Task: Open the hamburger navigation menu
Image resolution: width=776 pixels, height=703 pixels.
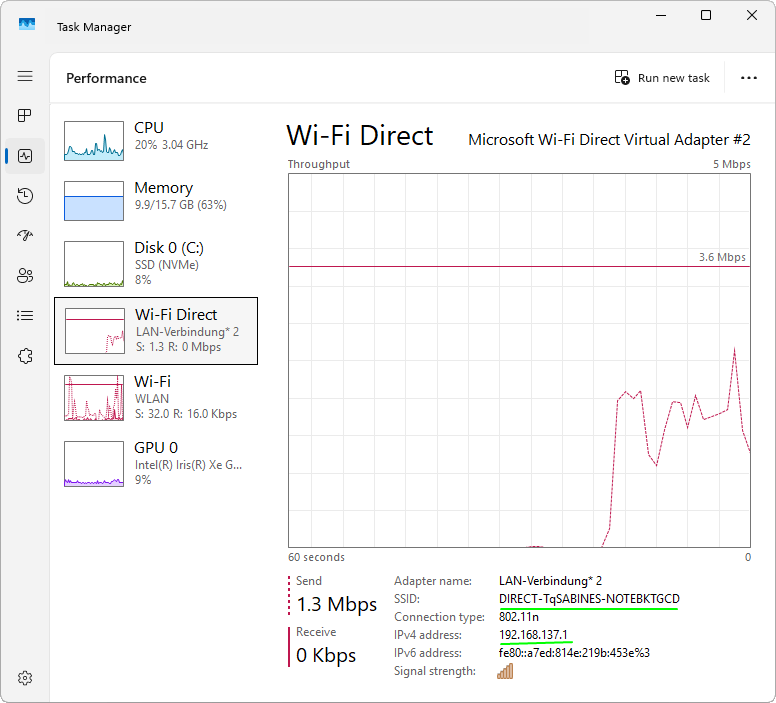Action: click(25, 76)
